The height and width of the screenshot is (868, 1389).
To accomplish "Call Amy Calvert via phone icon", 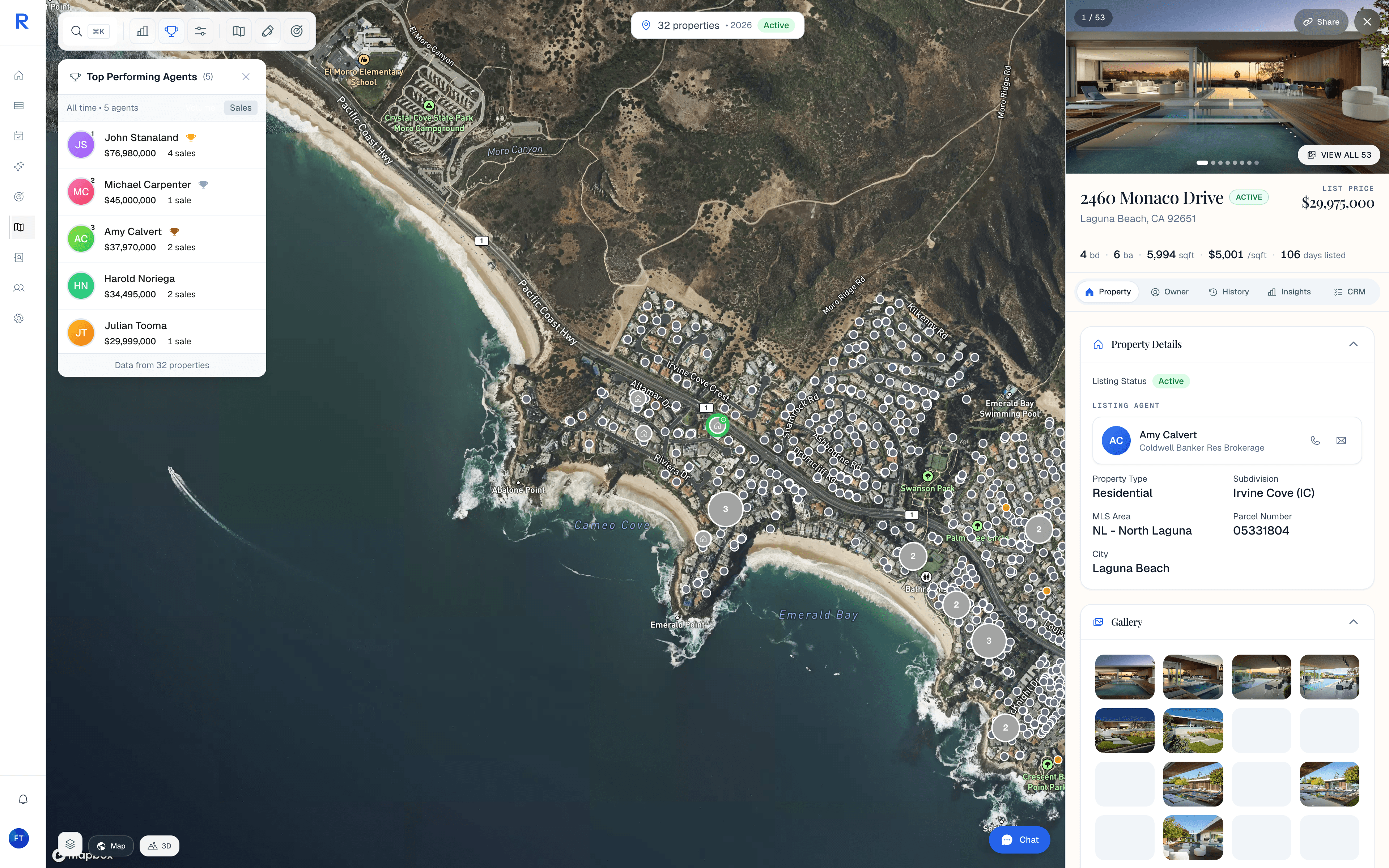I will [1315, 440].
